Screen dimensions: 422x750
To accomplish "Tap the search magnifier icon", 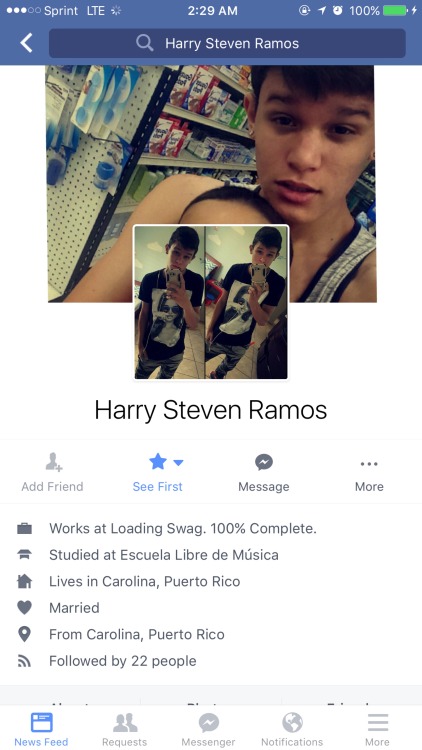I will click(144, 43).
